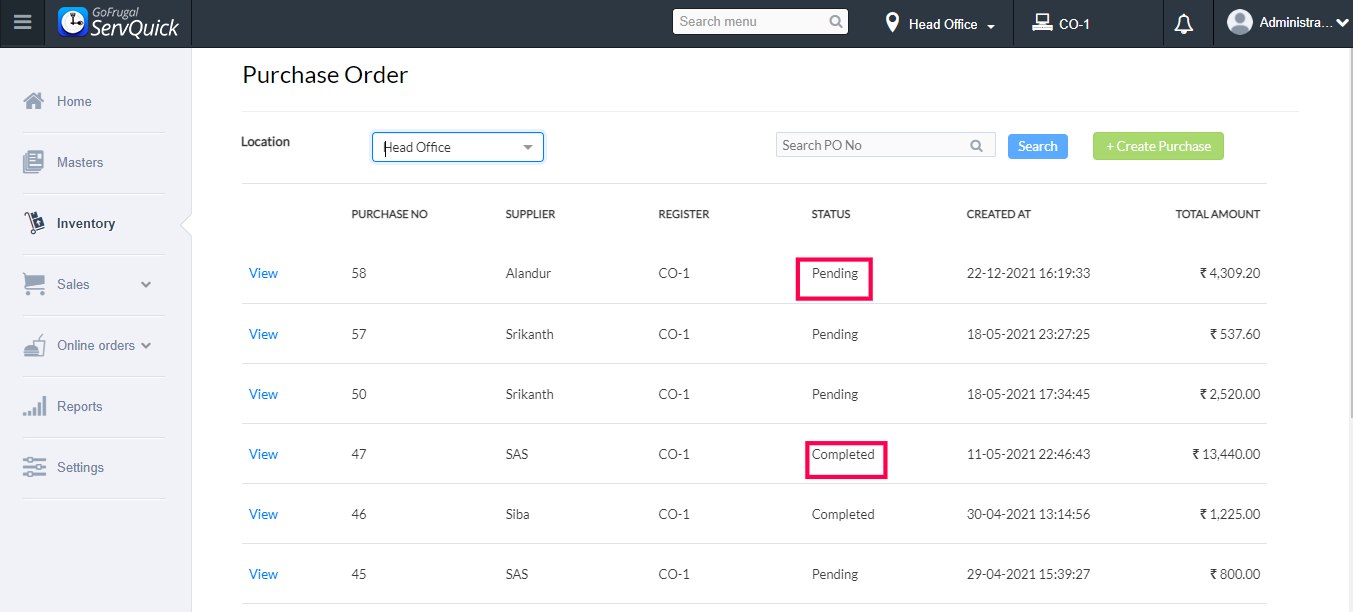Click the Reports bar chart icon
The width and height of the screenshot is (1353, 612).
(34, 406)
